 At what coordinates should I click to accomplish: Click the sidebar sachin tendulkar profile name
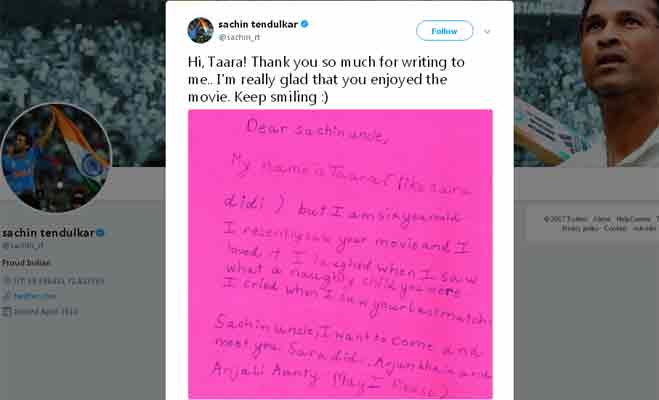tap(47, 233)
